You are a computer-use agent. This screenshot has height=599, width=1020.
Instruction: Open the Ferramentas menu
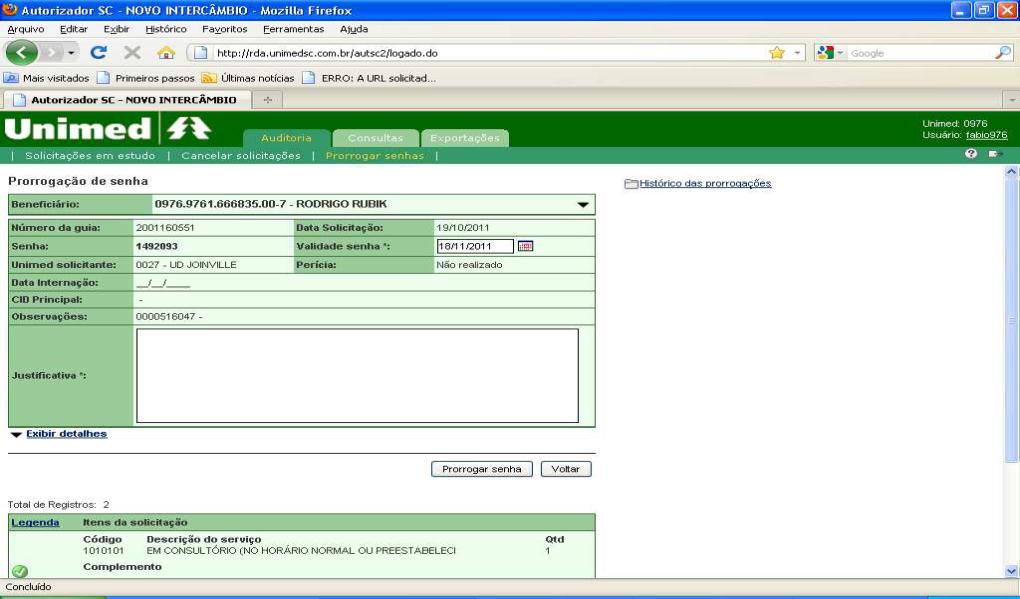tap(293, 29)
